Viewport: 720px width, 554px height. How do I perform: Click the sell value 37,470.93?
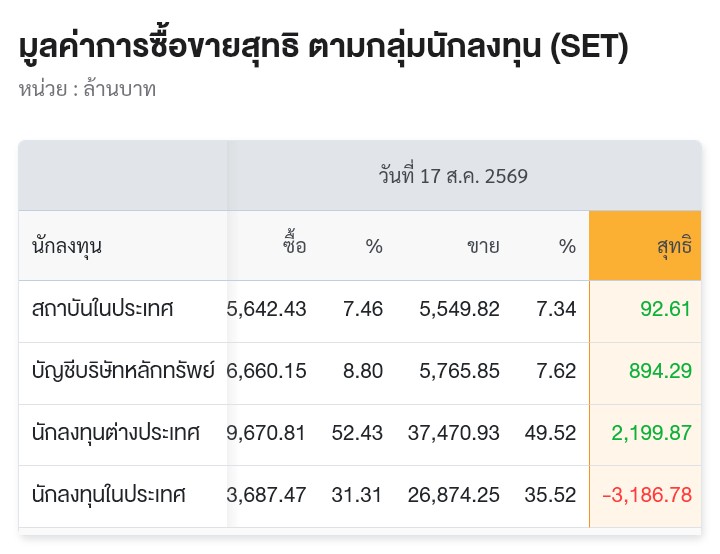tap(453, 433)
